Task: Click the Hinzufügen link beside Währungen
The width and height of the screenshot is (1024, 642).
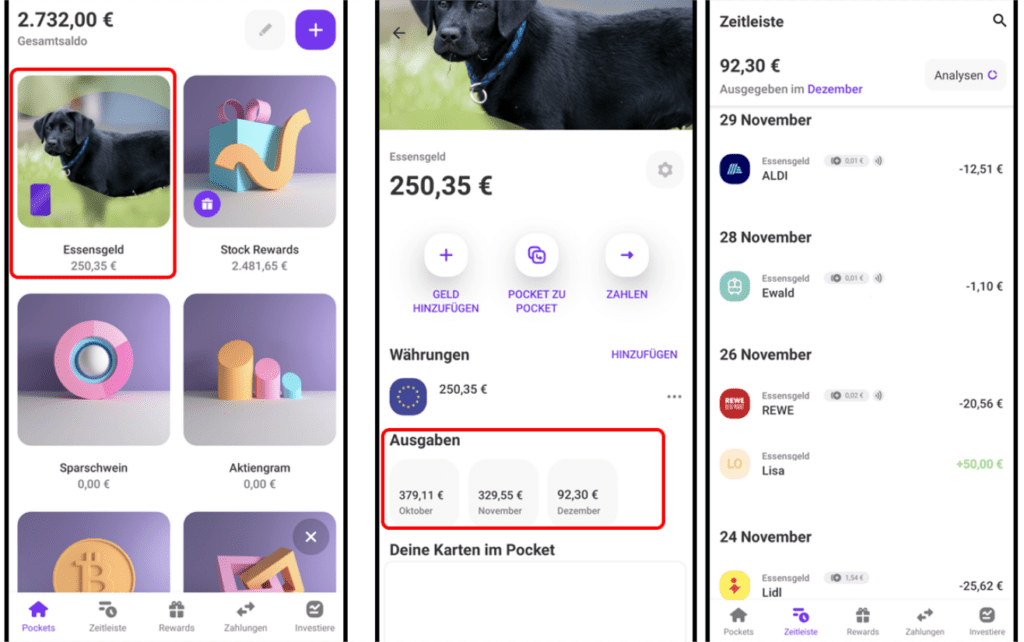Action: click(644, 355)
